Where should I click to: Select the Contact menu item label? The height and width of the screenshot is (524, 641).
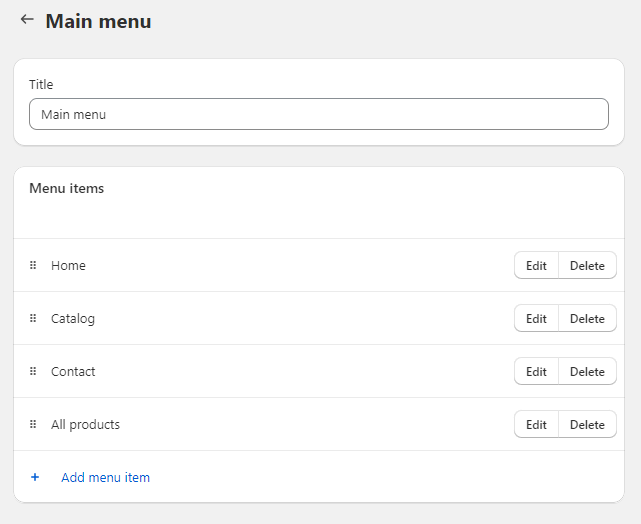pos(73,371)
